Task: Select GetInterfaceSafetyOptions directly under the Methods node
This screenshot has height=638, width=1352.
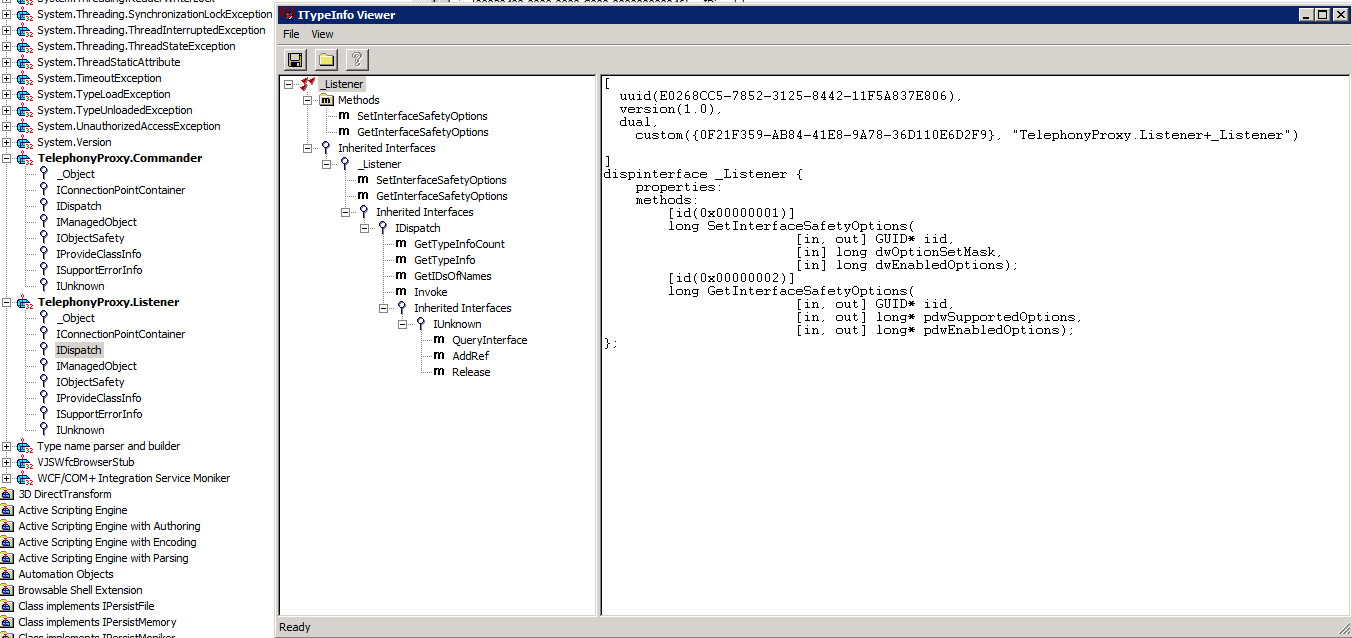Action: [x=422, y=132]
